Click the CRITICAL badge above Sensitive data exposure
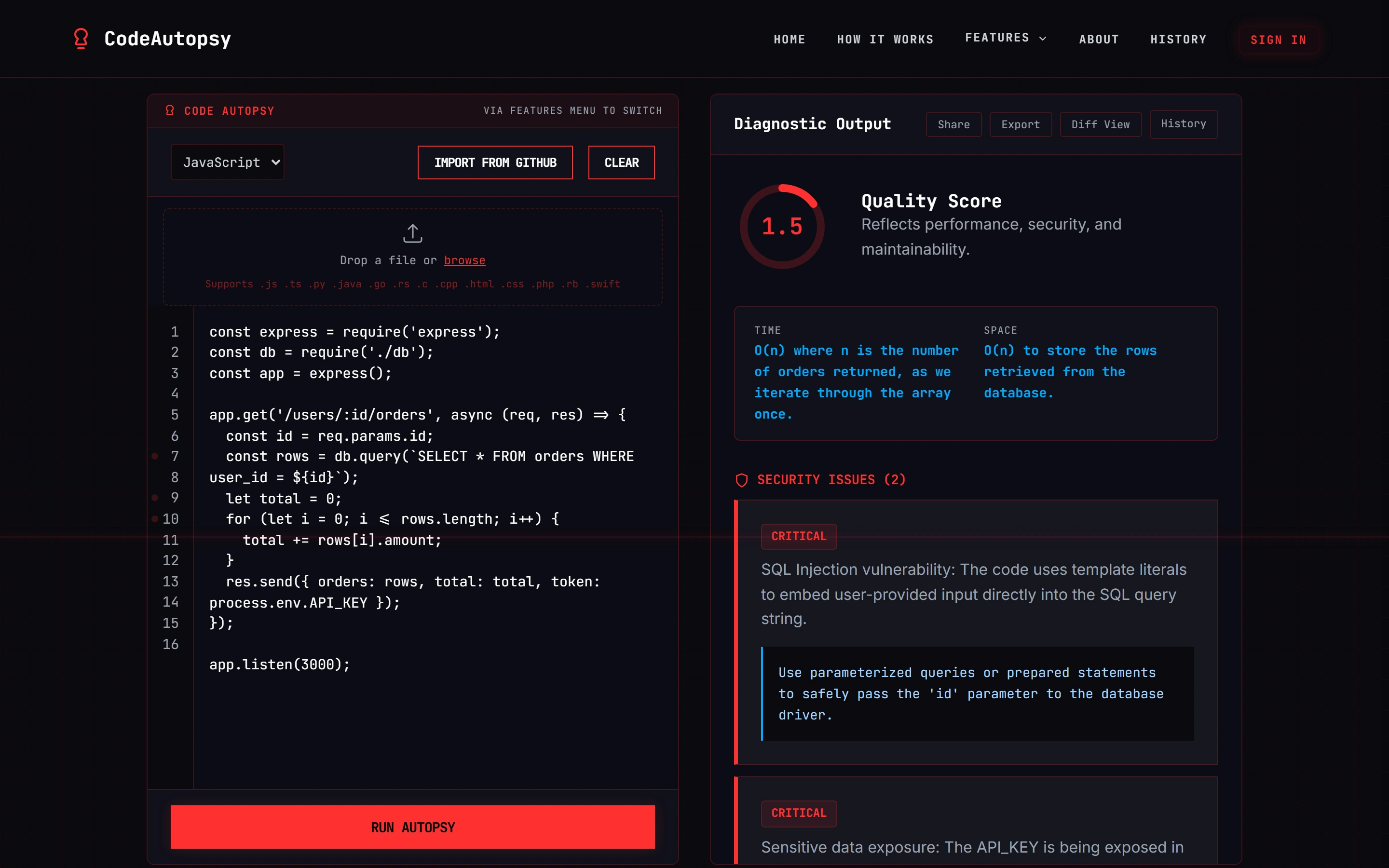Screen dimensions: 1389x868 click(799, 814)
